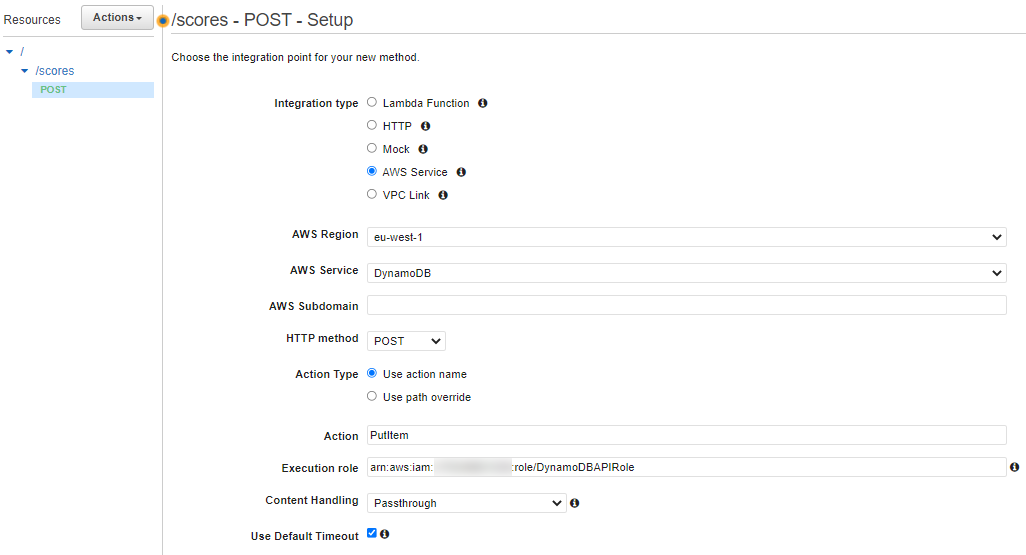Select AWS Service integration type
1026x555 pixels.
tap(372, 171)
